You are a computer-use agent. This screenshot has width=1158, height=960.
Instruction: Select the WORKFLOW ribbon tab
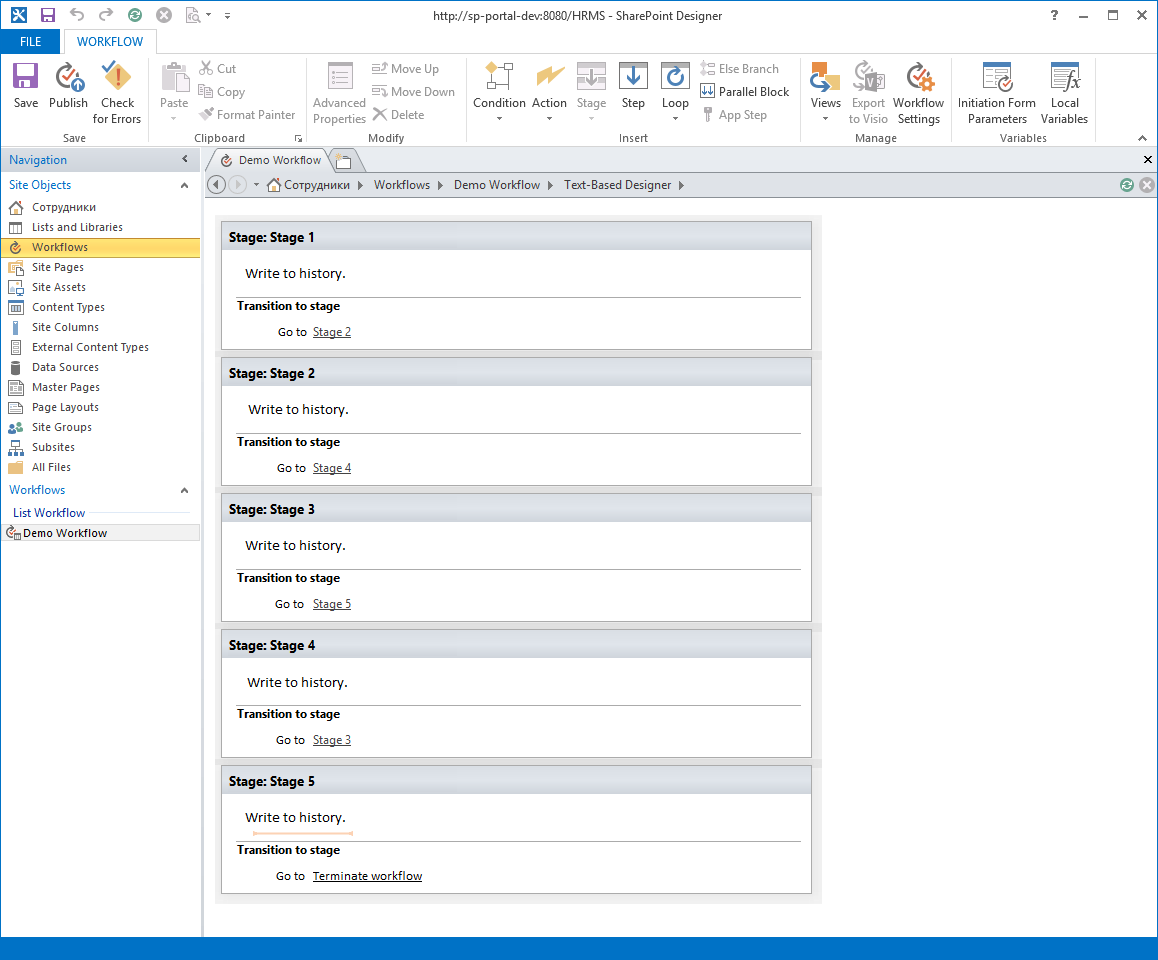(x=110, y=41)
